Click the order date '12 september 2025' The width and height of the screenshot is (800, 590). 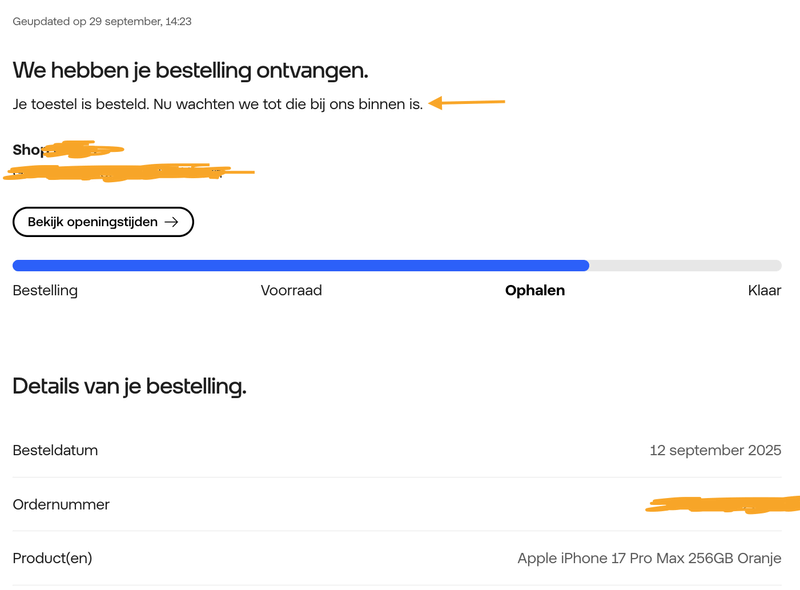tap(715, 450)
